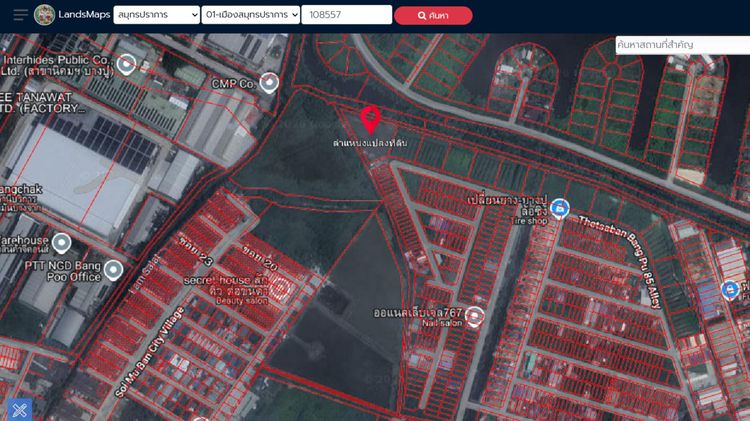Screen dimensions: 750x421
Task: Click the blue marker at right edge
Action: (x=730, y=290)
